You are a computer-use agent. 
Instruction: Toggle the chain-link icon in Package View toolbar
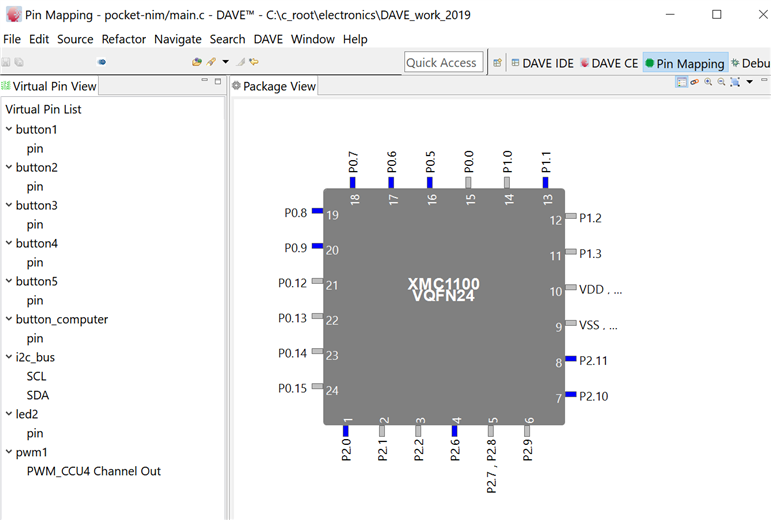point(695,82)
